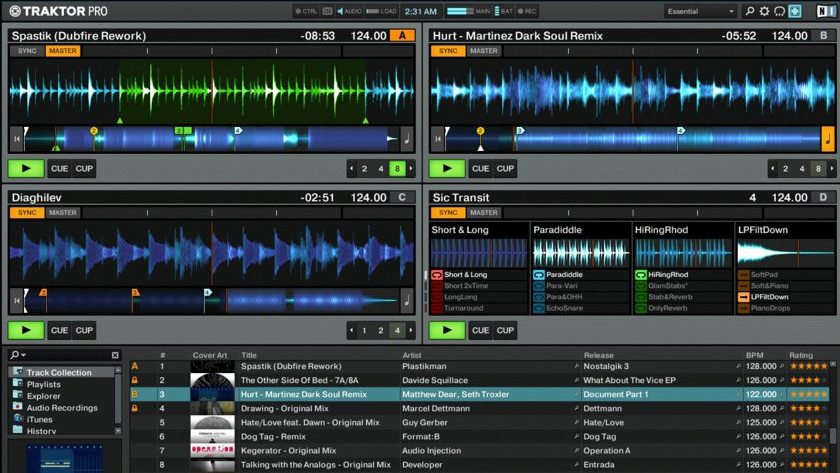The image size is (840, 473).
Task: Play remix deck D Sic Transit
Action: 447,330
